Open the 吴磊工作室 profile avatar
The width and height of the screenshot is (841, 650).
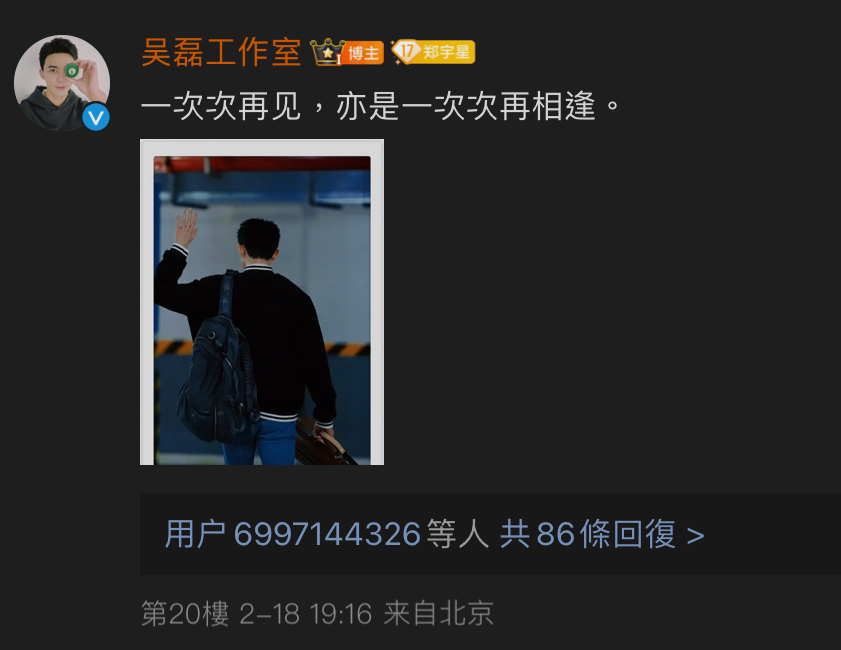pyautogui.click(x=62, y=83)
